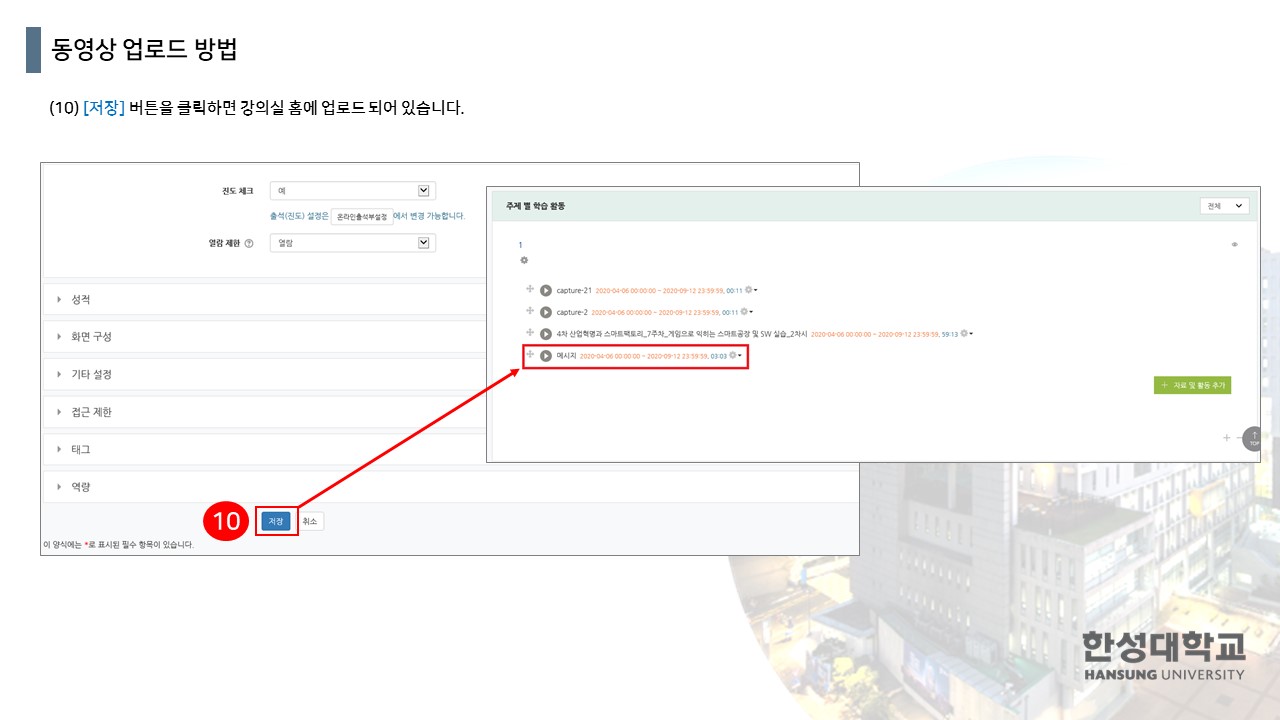This screenshot has width=1280, height=720.
Task: Click play icon for capture-21
Action: [x=546, y=290]
